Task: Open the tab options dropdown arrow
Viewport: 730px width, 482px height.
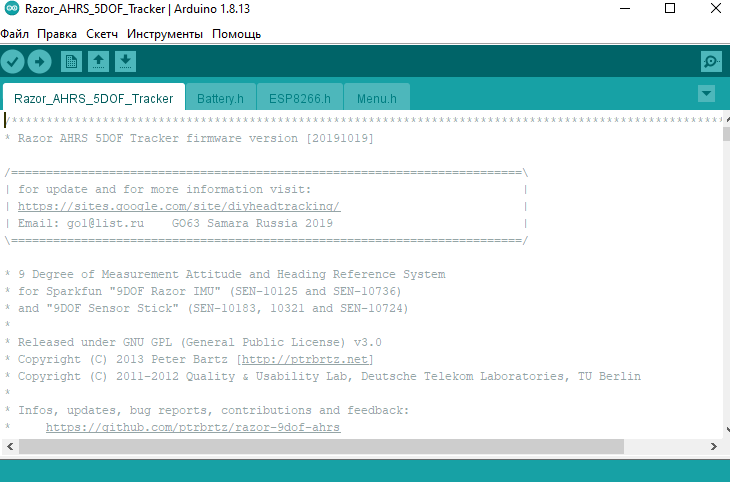Action: 706,94
